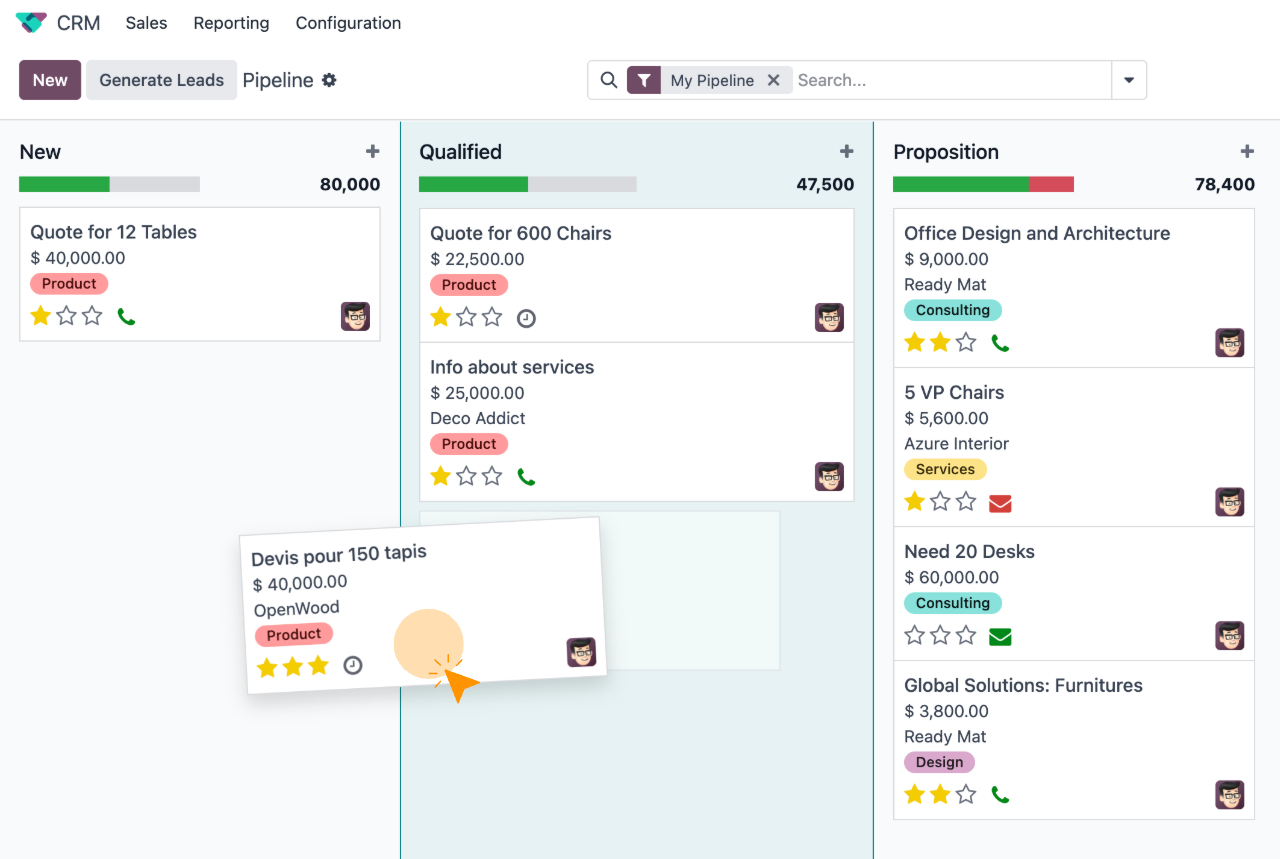Click the phone icon on Quote for 12 Tables
Screen dimensions: 1280x859
point(127,315)
